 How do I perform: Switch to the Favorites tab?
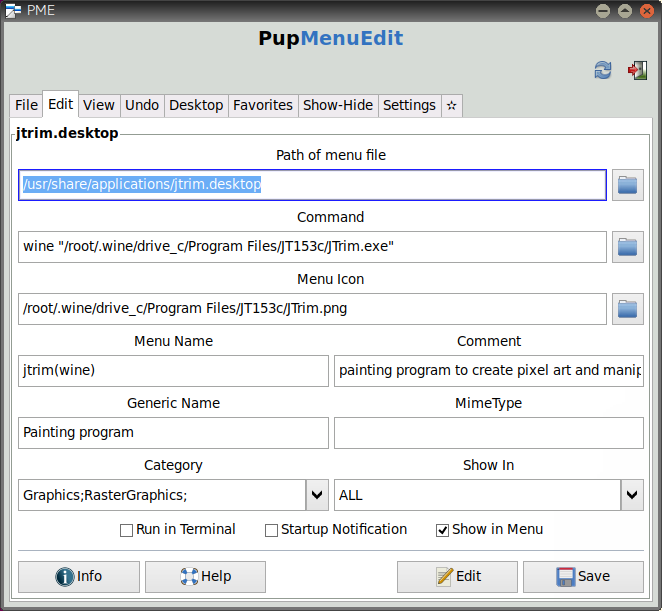click(263, 106)
